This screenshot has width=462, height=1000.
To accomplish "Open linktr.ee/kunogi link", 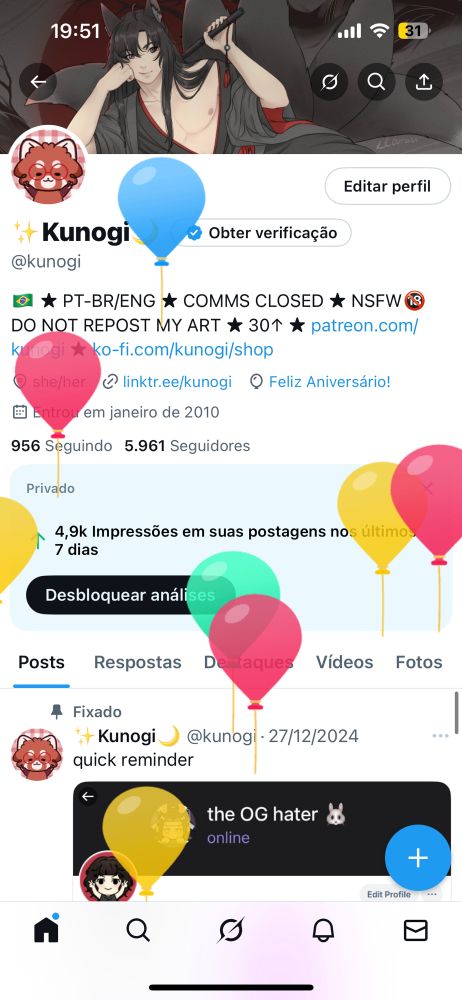I will tap(177, 382).
